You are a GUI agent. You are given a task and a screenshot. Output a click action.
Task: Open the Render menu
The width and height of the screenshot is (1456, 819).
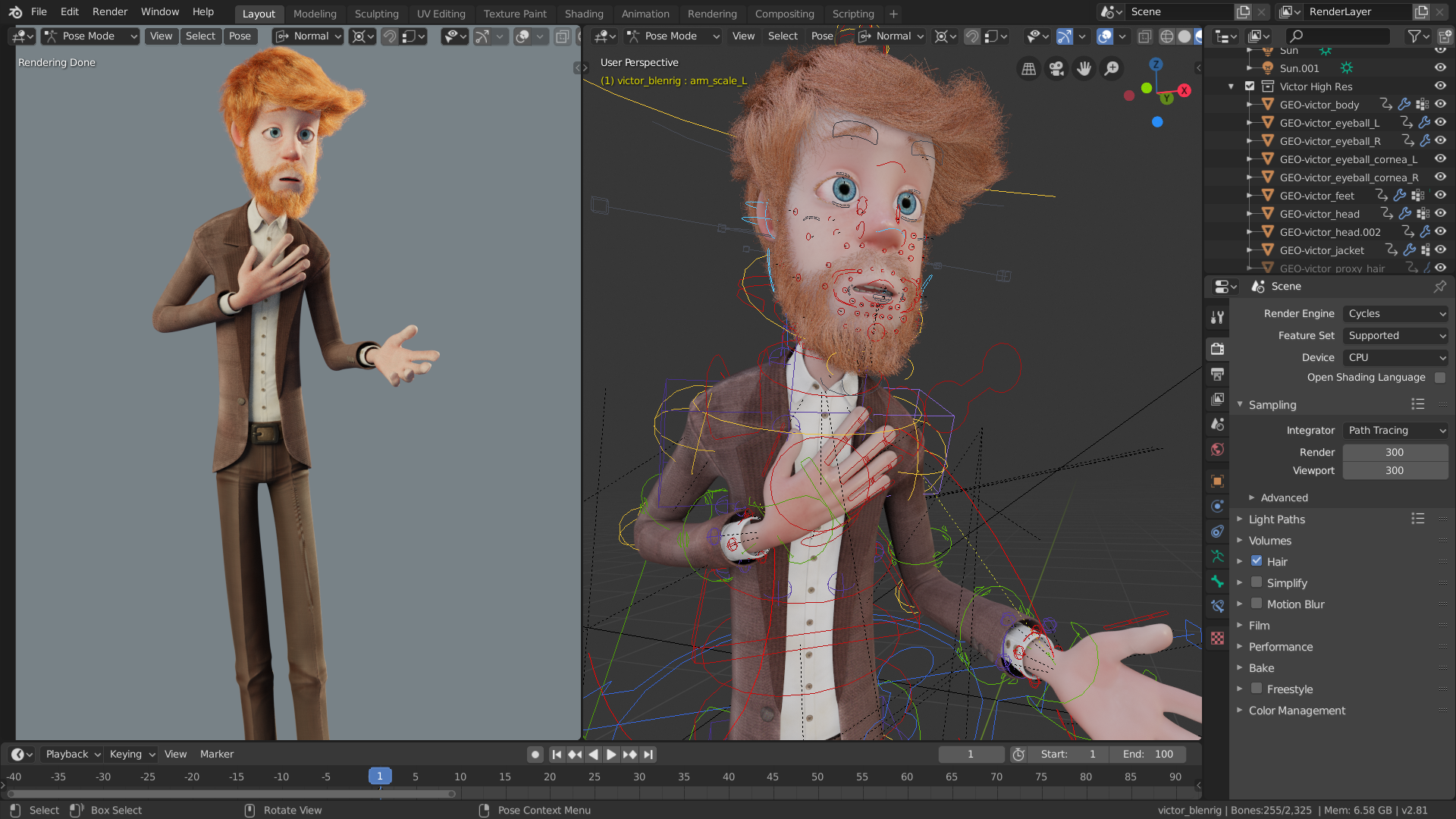[x=110, y=11]
